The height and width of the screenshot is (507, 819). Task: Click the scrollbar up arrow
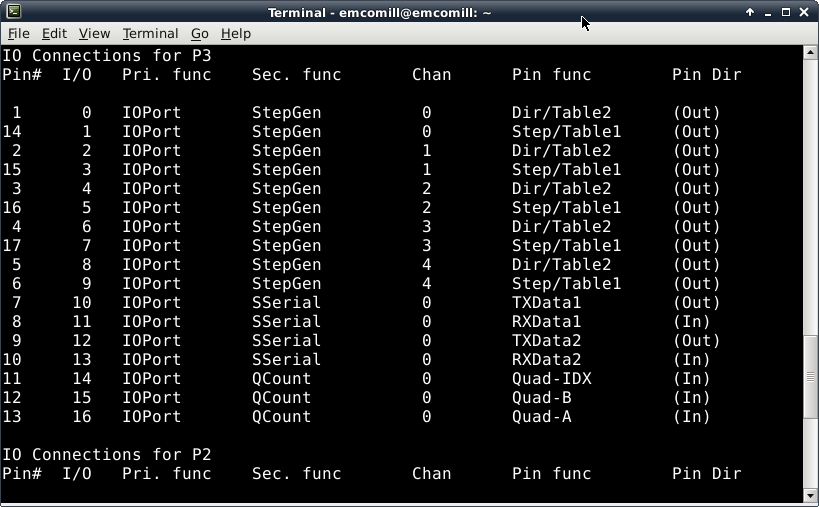click(x=811, y=54)
